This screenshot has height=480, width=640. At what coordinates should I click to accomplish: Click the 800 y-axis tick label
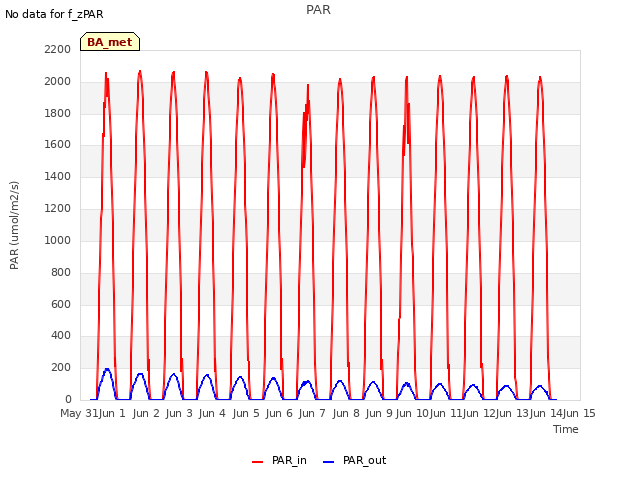point(61,272)
